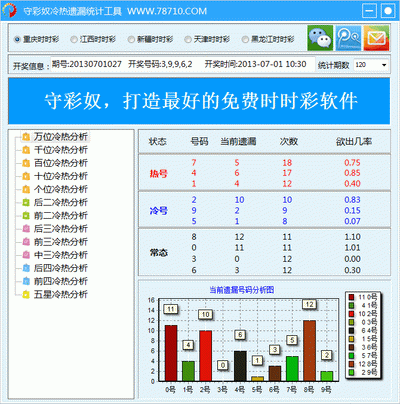Click the 当前遗漏 column header
The image size is (400, 404).
(x=238, y=142)
